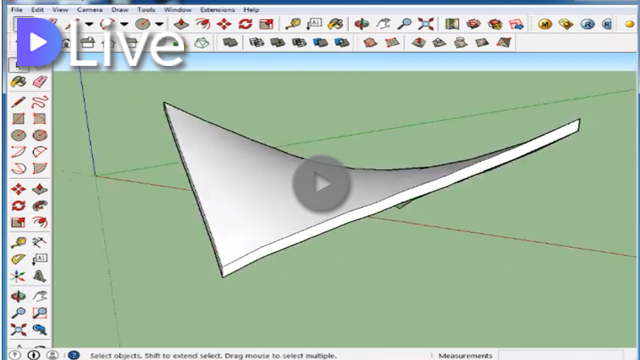The height and width of the screenshot is (360, 640).
Task: Select the Offset tool in left toolbar
Action: click(40, 222)
